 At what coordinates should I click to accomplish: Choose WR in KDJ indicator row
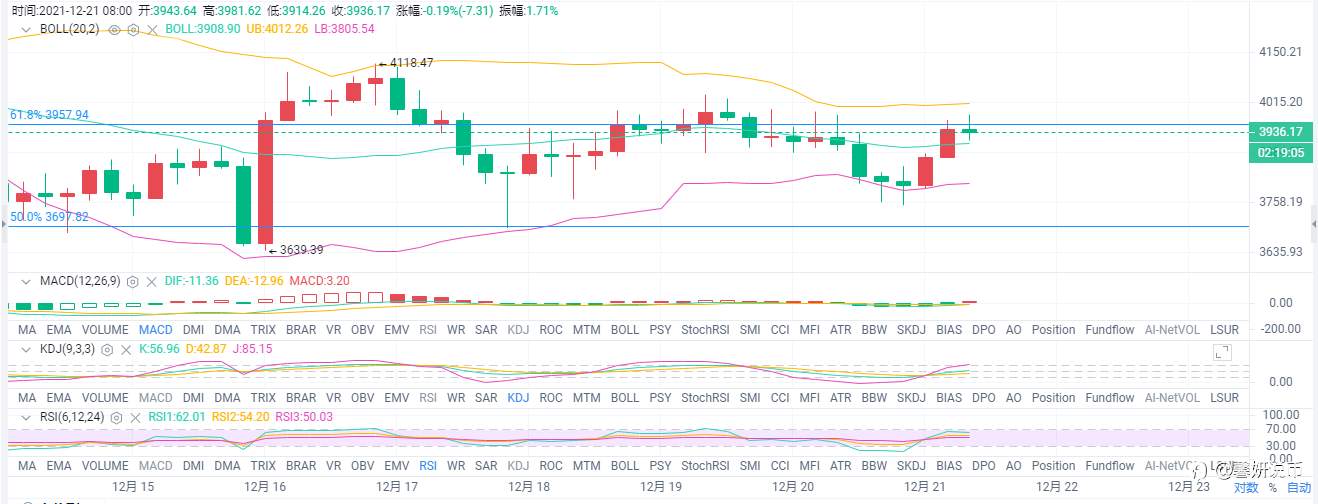[456, 398]
